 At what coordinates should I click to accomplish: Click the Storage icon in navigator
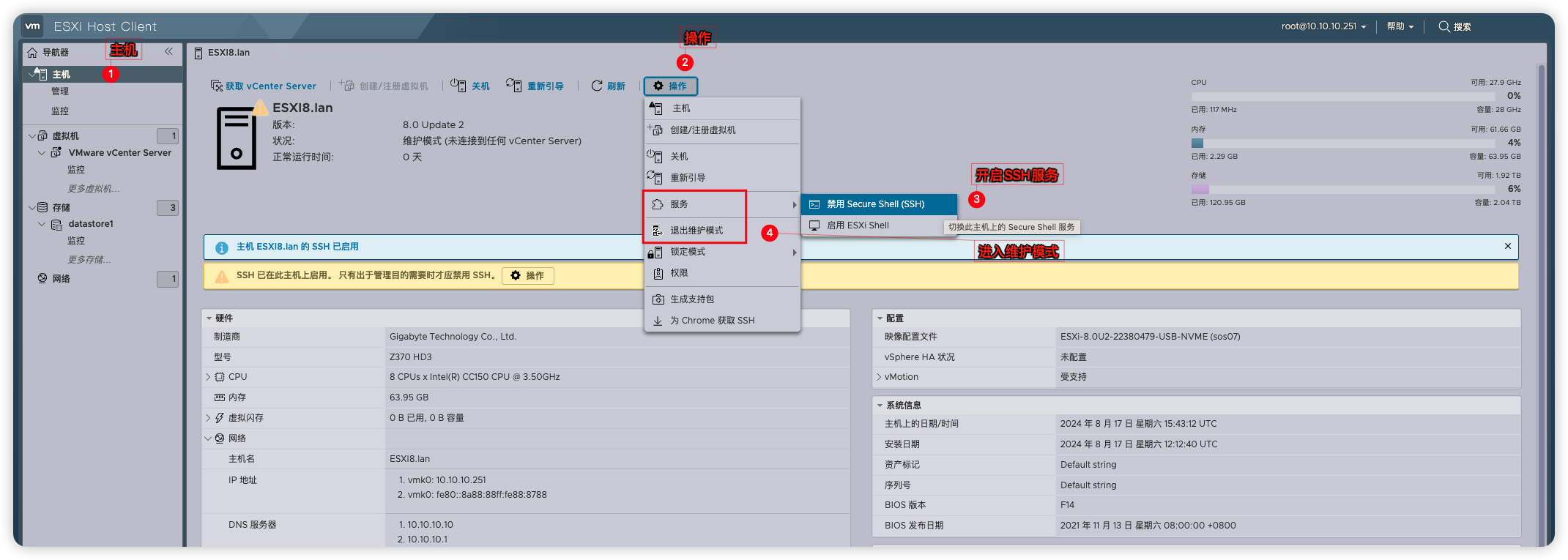coord(42,207)
